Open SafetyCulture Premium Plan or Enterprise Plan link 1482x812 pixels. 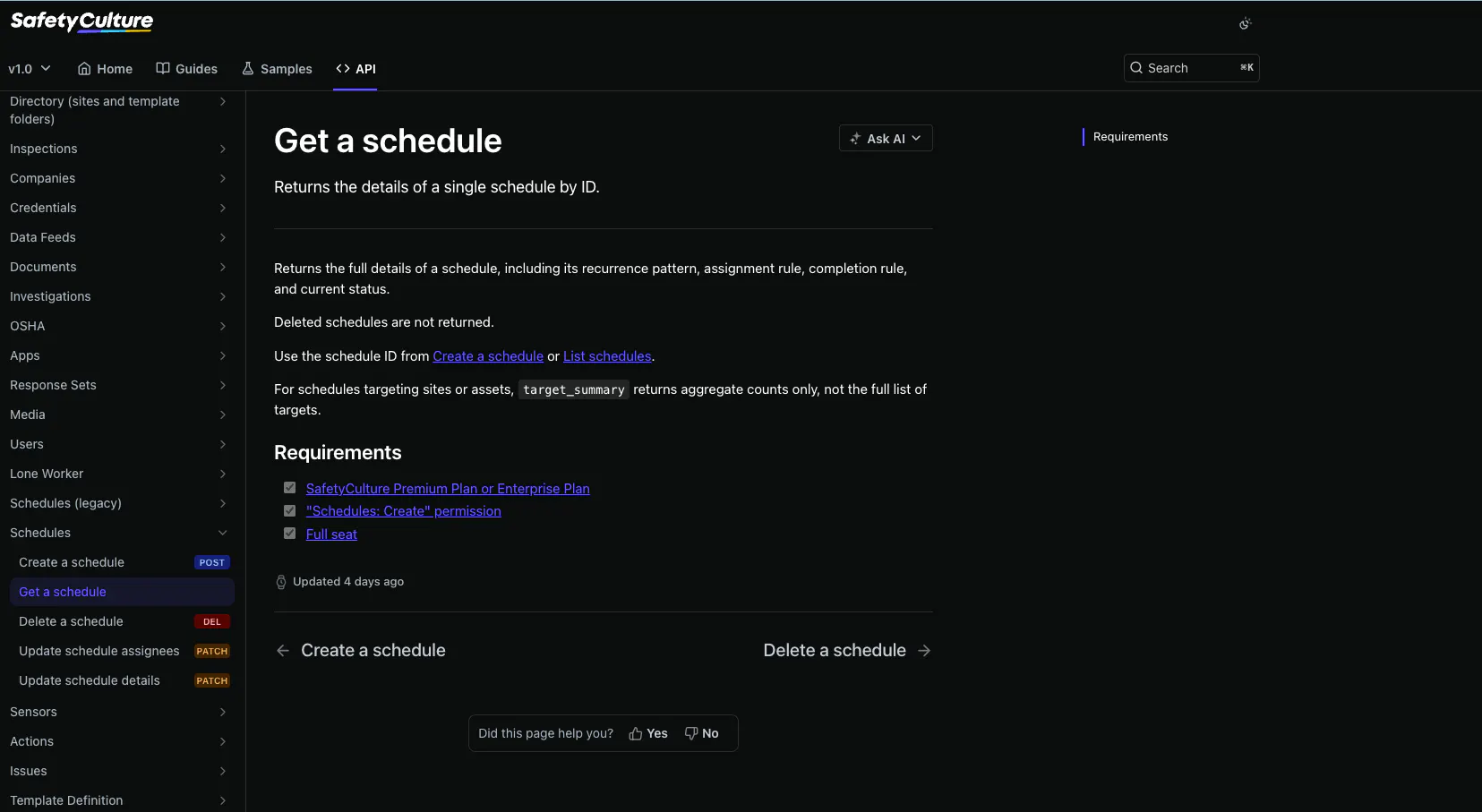tap(448, 489)
